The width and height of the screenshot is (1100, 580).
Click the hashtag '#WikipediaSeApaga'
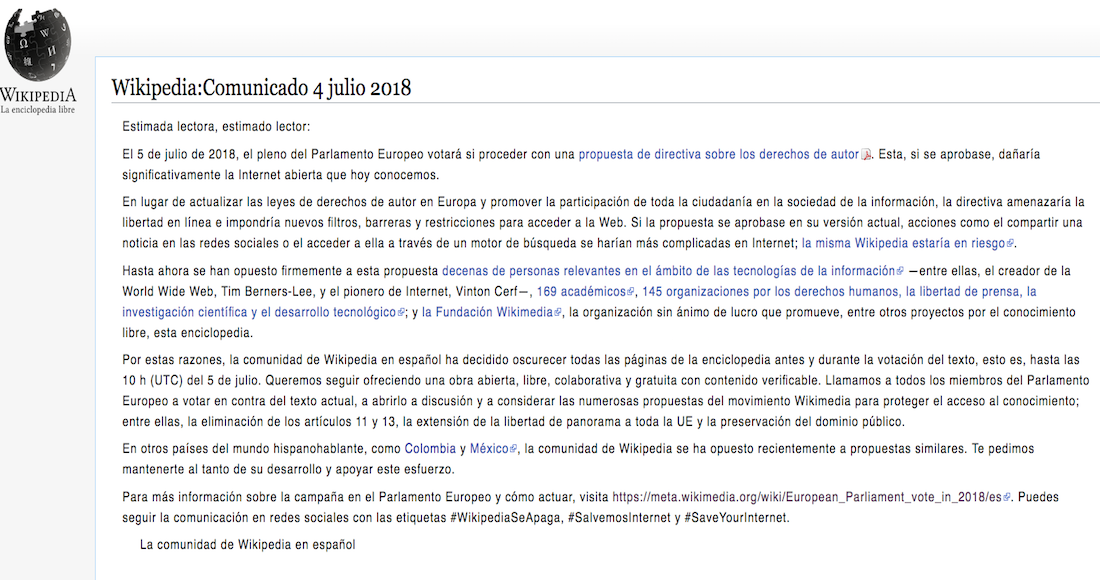[505, 518]
